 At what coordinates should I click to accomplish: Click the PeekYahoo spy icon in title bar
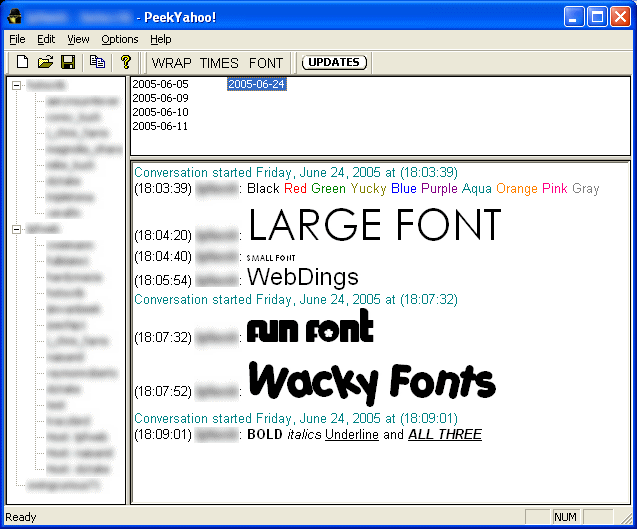click(14, 17)
